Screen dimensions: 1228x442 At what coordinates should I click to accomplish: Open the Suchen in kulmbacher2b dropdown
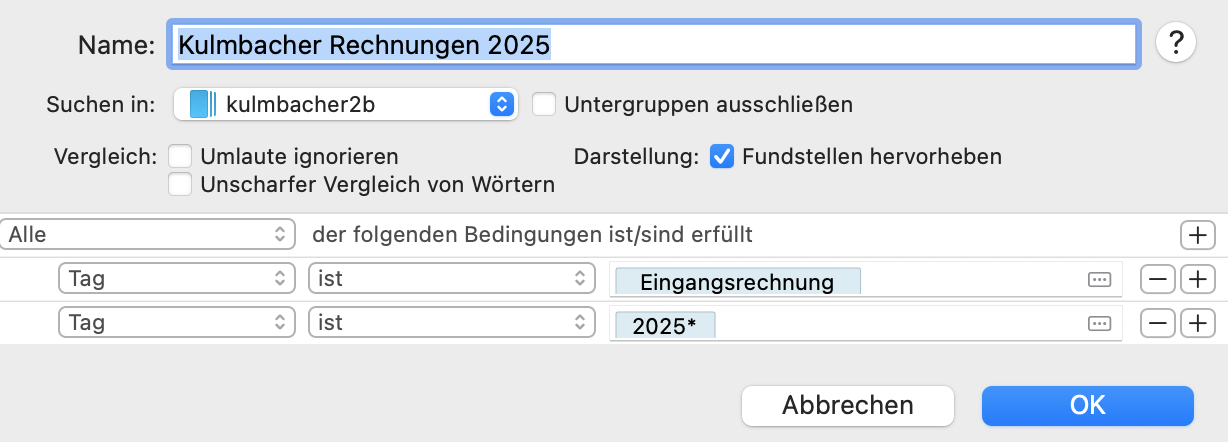click(x=345, y=104)
